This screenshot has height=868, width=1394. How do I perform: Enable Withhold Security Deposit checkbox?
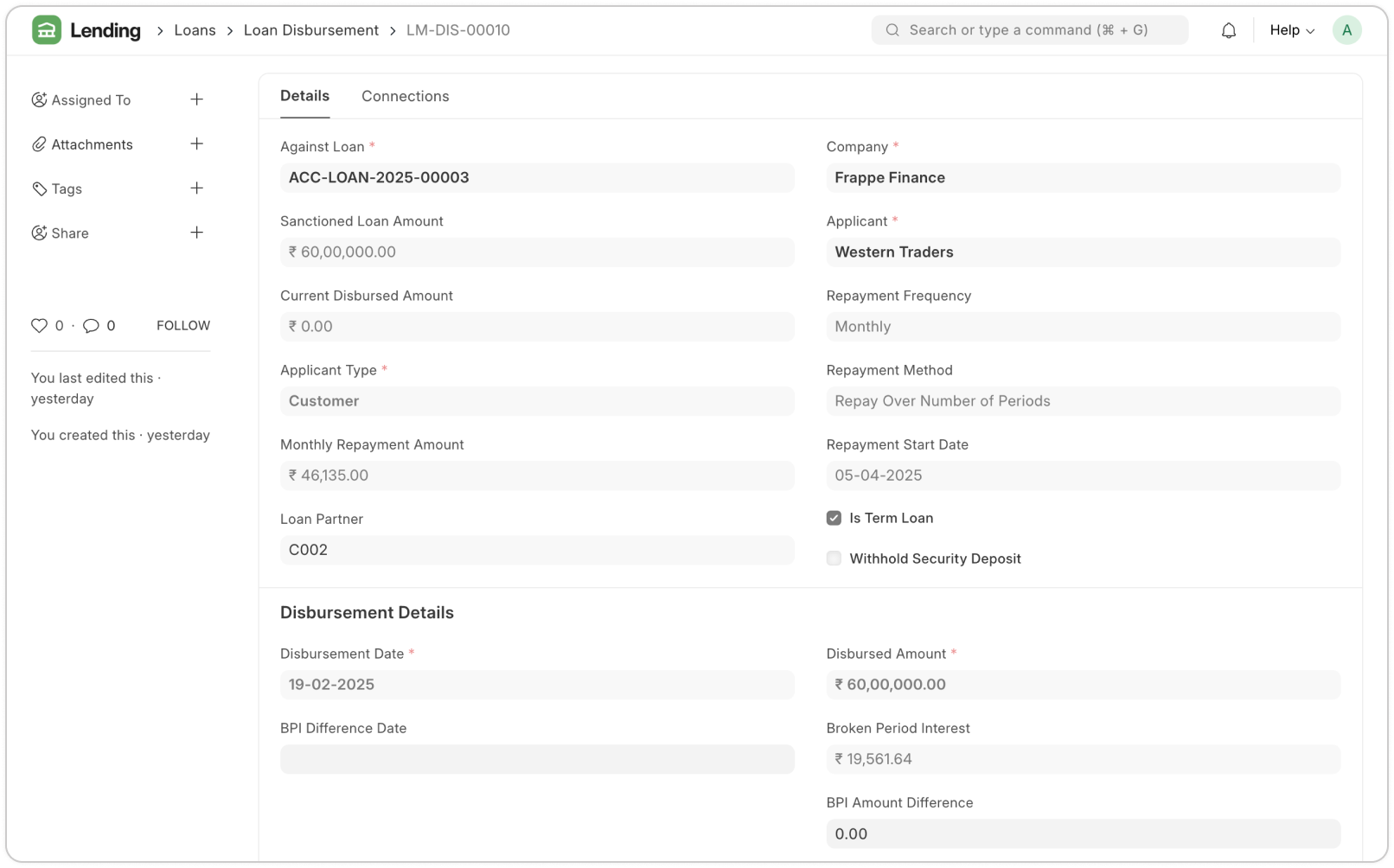[834, 558]
